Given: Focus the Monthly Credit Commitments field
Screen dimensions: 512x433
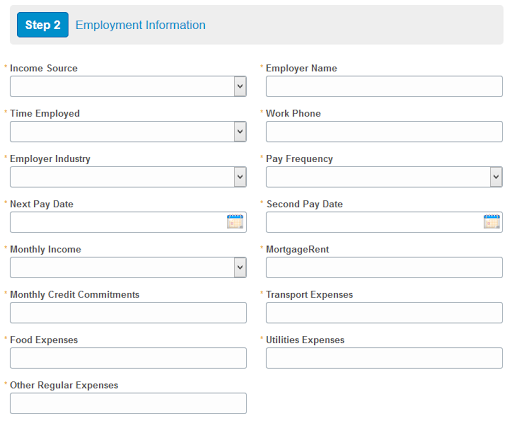Looking at the screenshot, I should coord(128,313).
